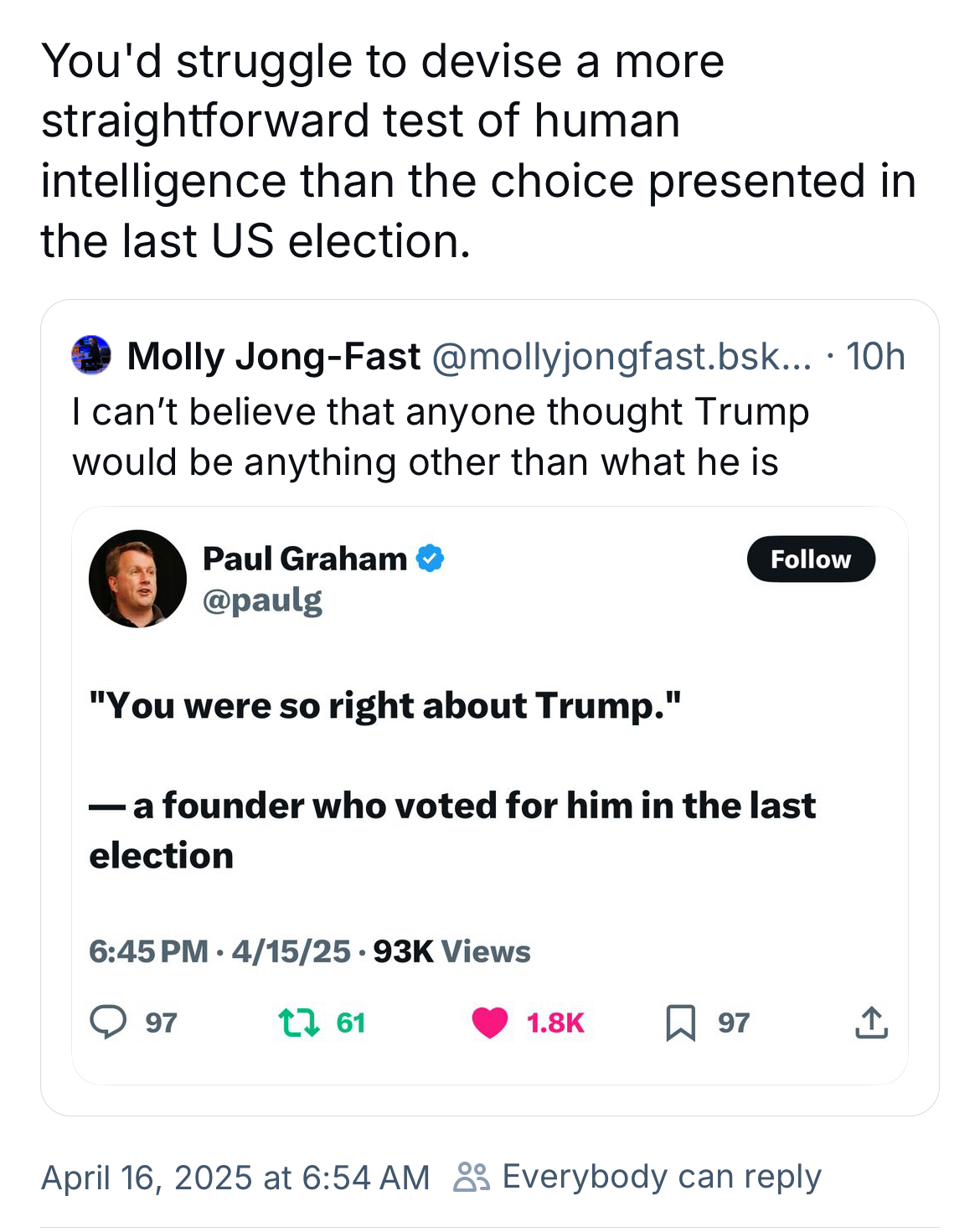
Task: Click the share upload icon
Action: tap(871, 1023)
